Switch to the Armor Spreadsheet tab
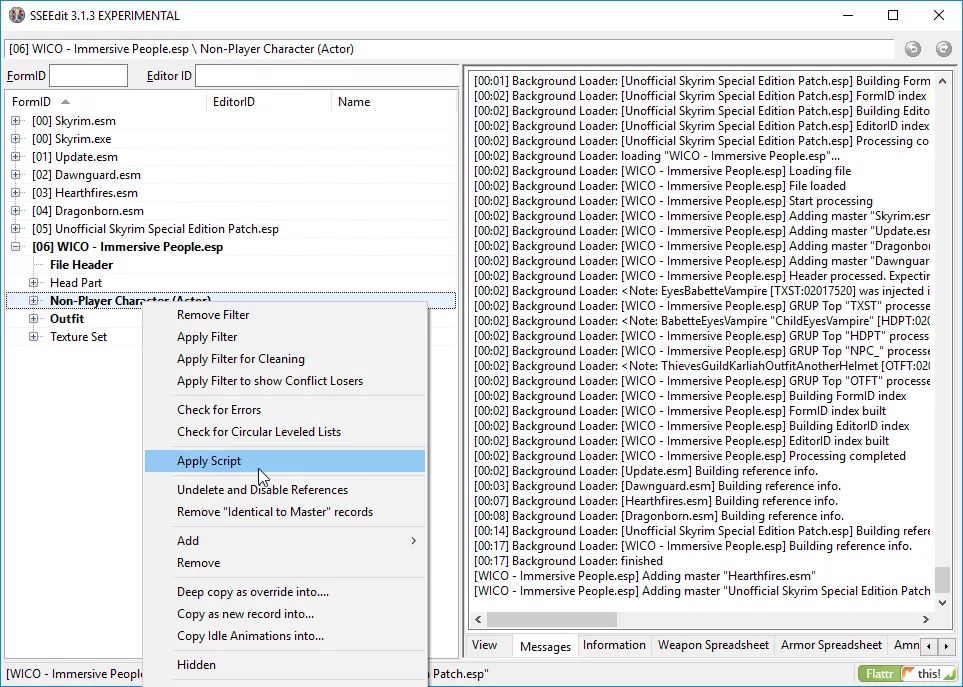This screenshot has width=963, height=687. coord(831,645)
